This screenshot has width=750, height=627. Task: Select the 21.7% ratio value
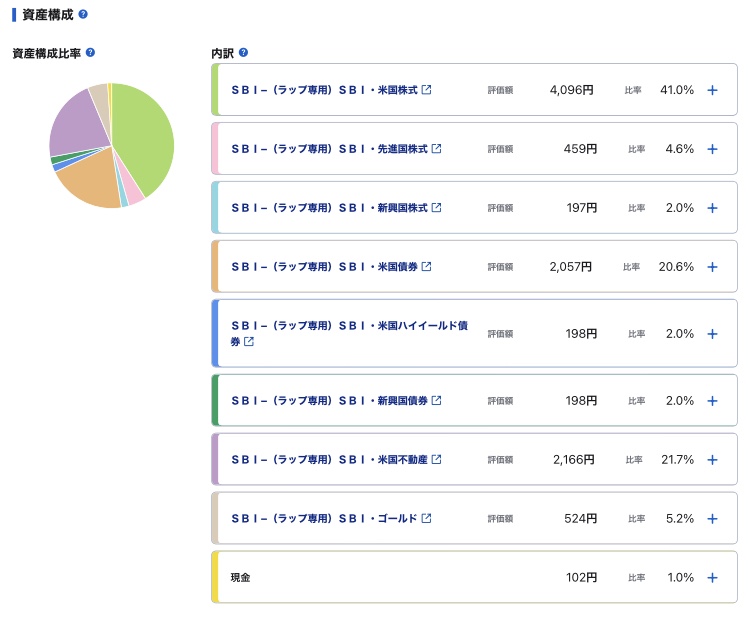[x=677, y=459]
